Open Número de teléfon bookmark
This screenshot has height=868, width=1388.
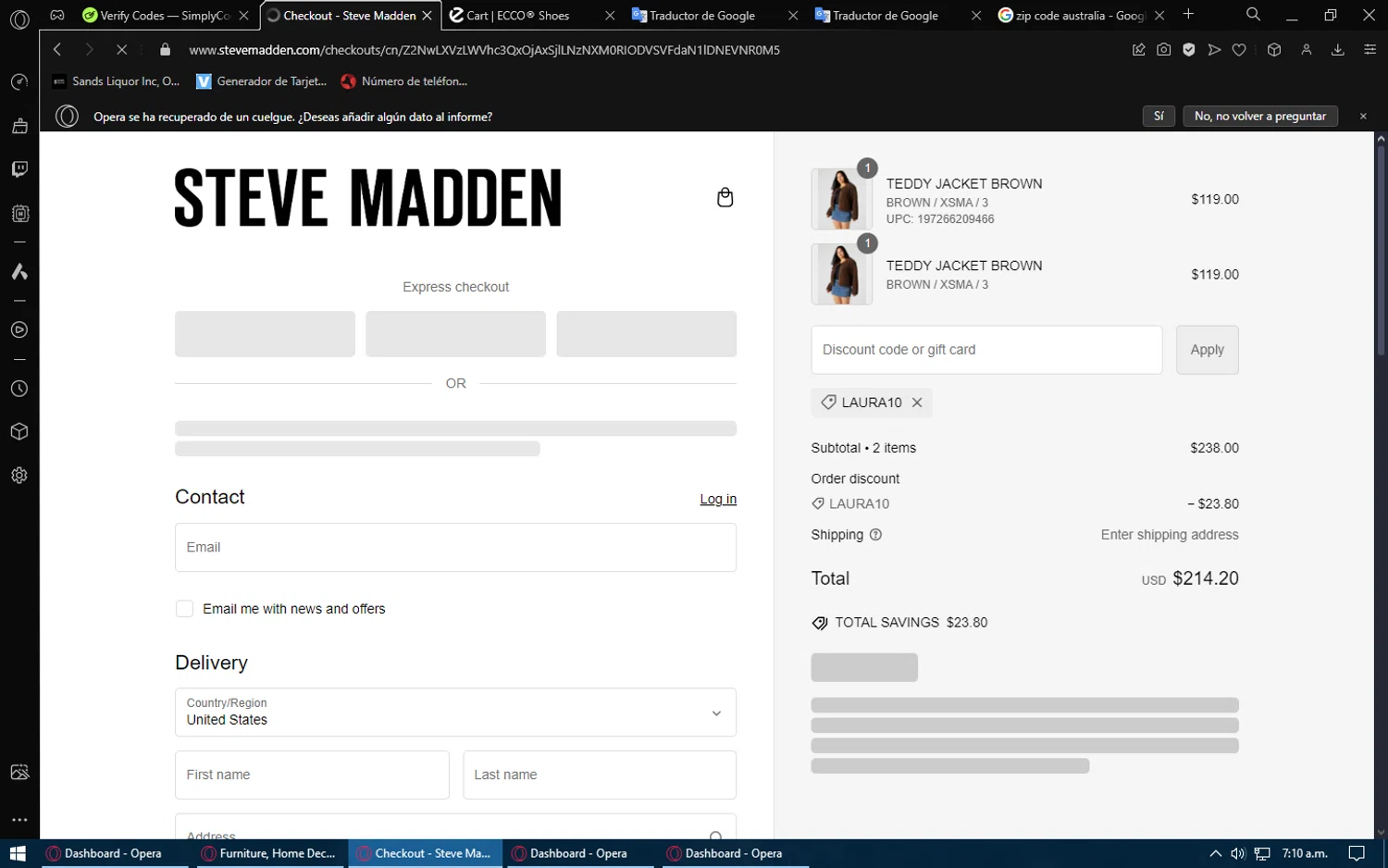pyautogui.click(x=404, y=81)
